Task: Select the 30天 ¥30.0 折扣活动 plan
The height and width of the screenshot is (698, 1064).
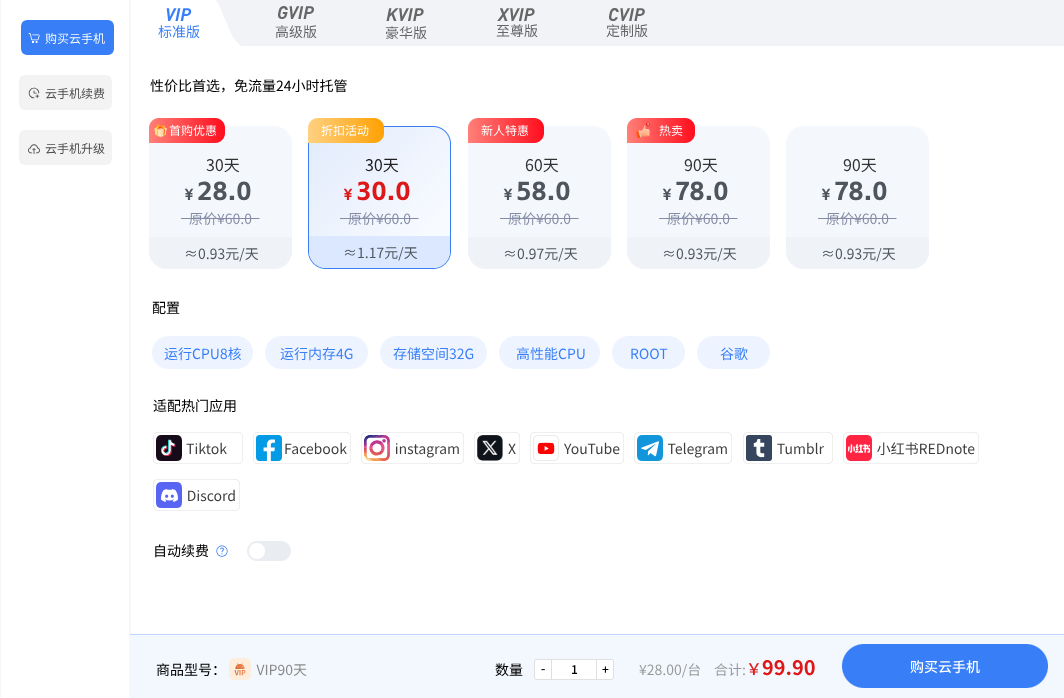Action: click(379, 197)
